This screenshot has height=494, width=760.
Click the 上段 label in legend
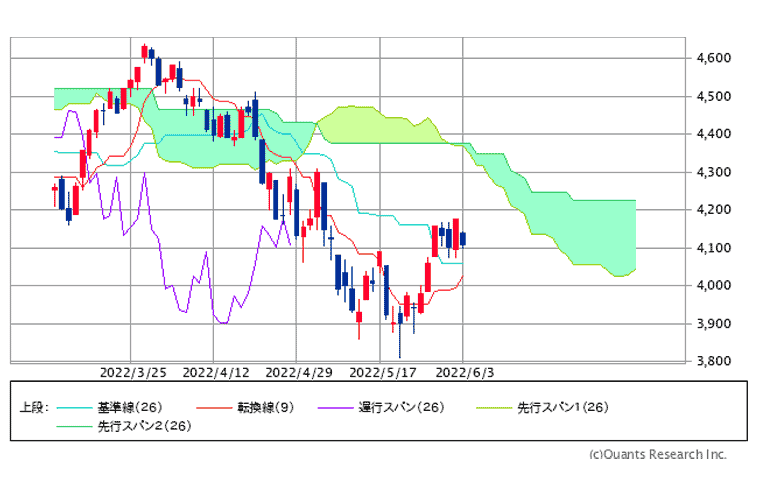pos(34,407)
